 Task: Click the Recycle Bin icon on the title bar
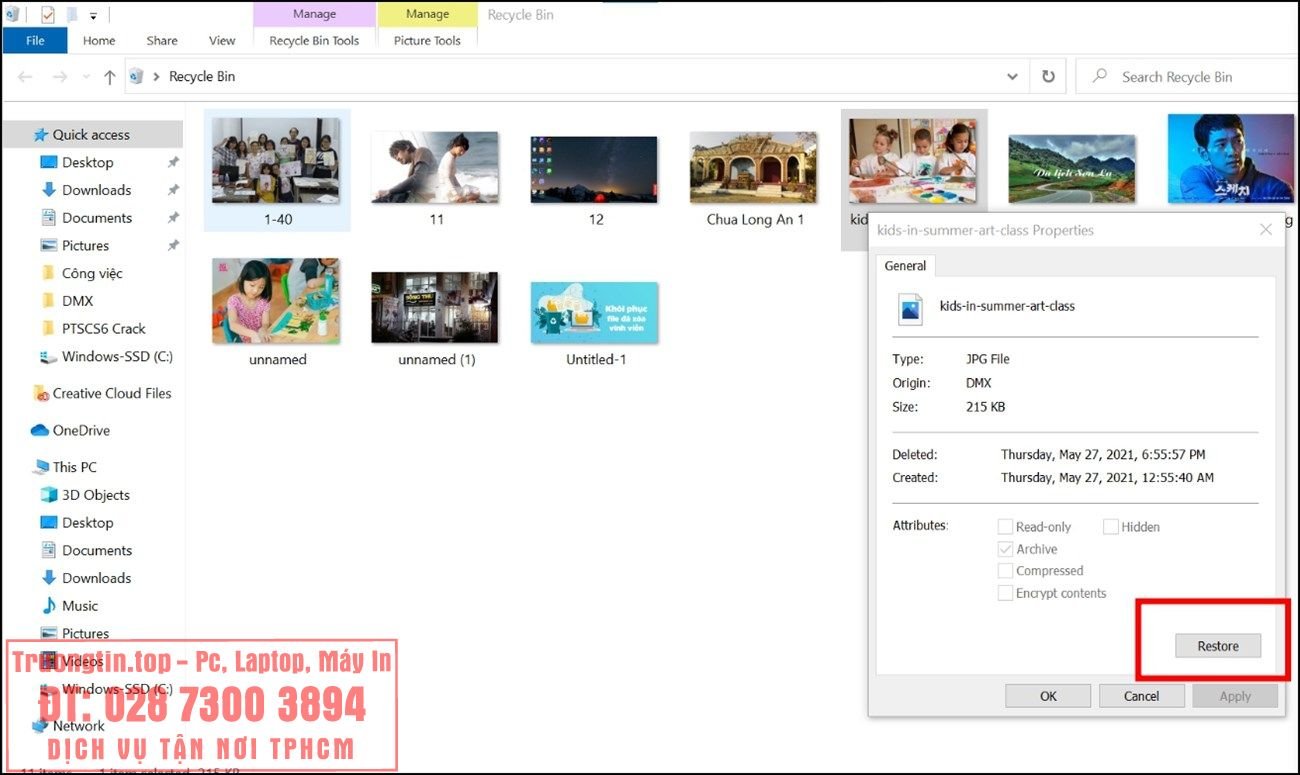pyautogui.click(x=10, y=14)
